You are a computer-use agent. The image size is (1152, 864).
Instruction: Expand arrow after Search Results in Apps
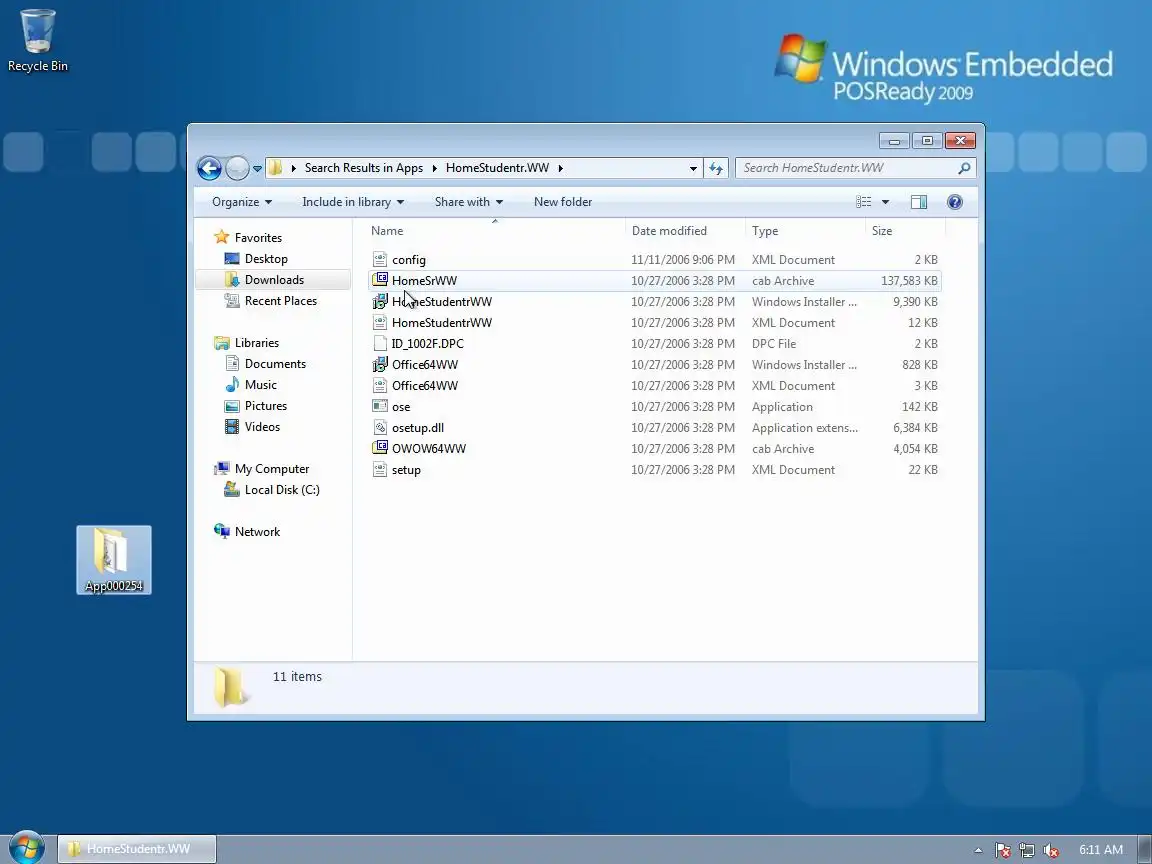pos(434,168)
